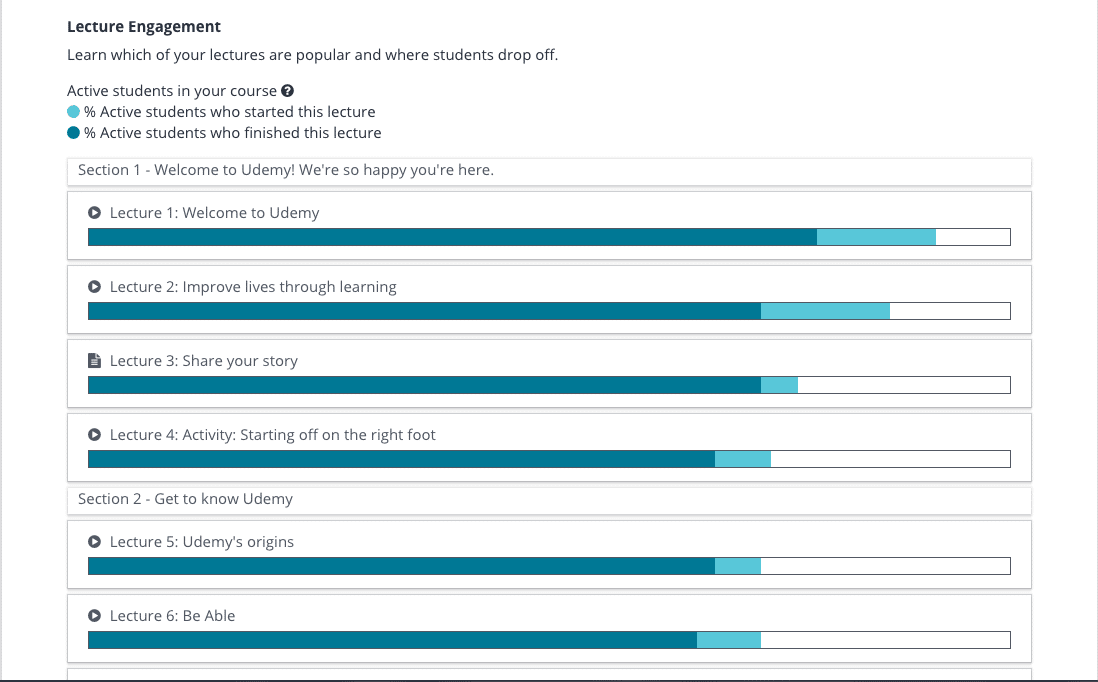The width and height of the screenshot is (1098, 682).
Task: Click the light blue started-lecture legend dot
Action: coord(74,112)
